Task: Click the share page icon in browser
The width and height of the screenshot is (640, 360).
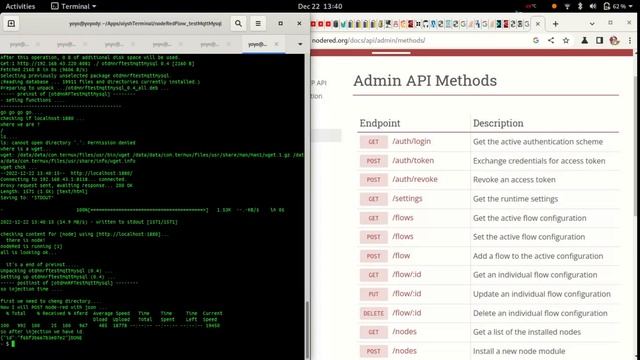Action: [x=551, y=40]
